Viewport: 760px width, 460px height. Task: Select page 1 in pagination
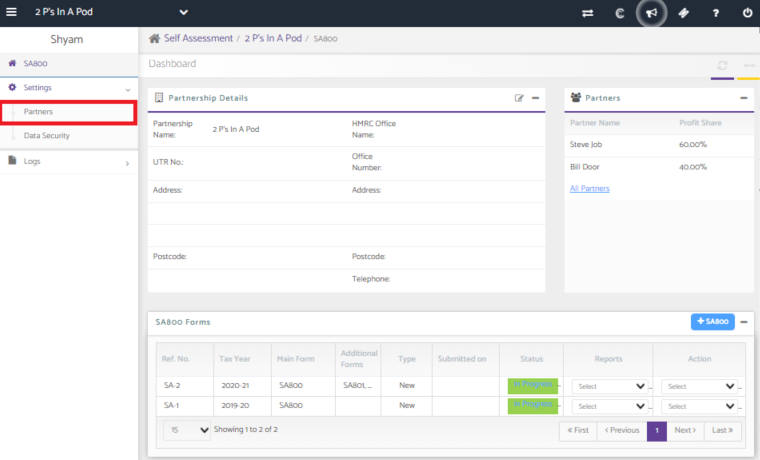(657, 430)
